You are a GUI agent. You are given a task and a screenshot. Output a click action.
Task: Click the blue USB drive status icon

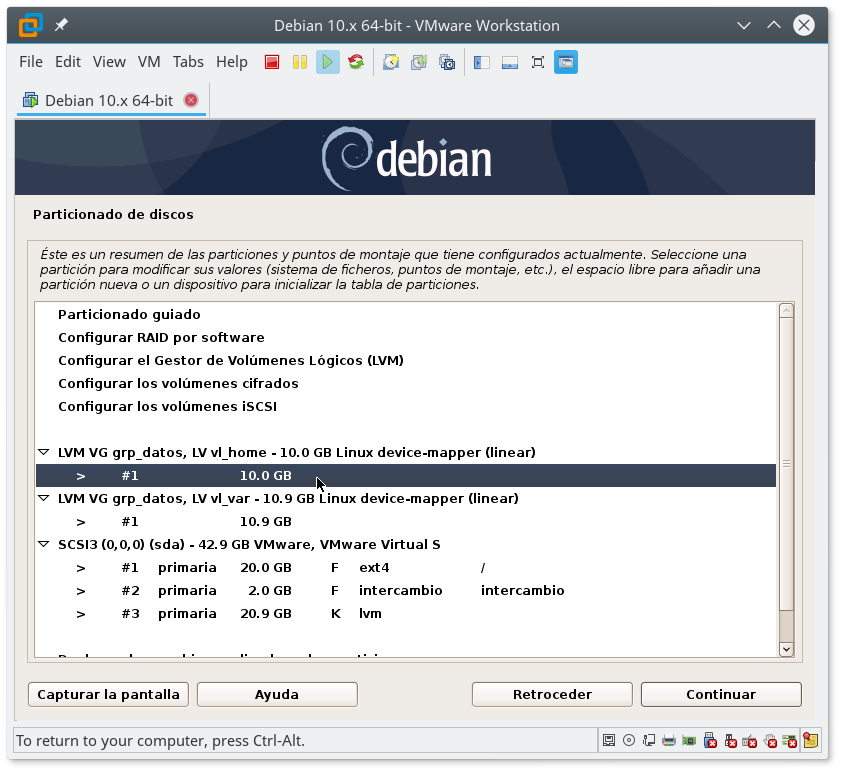tap(710, 741)
